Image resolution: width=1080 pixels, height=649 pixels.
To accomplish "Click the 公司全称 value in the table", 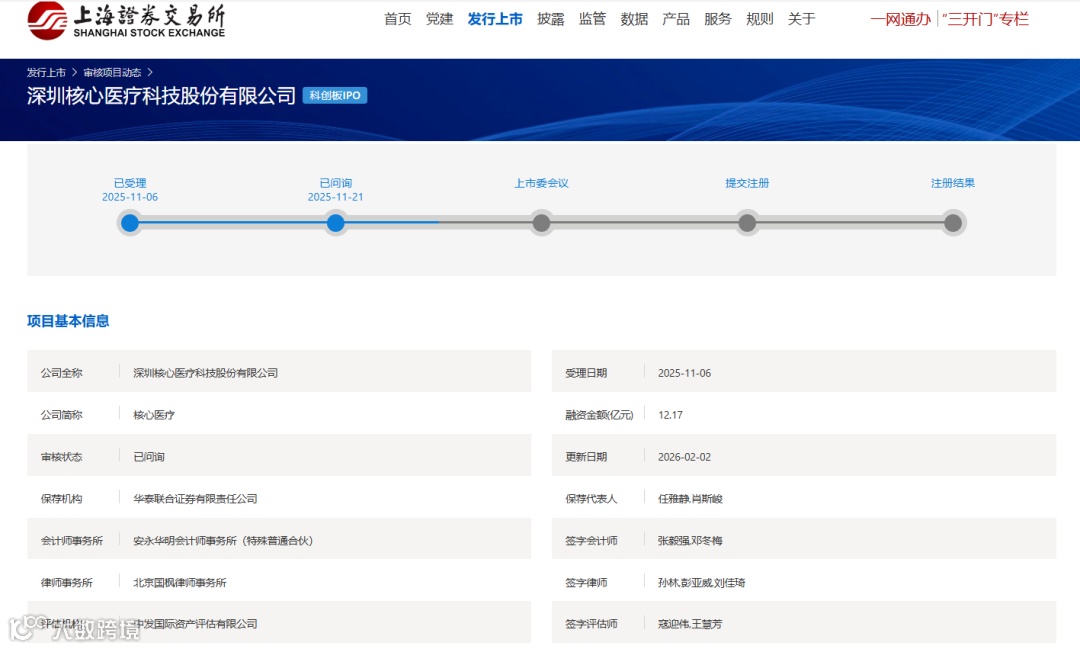I will point(205,373).
